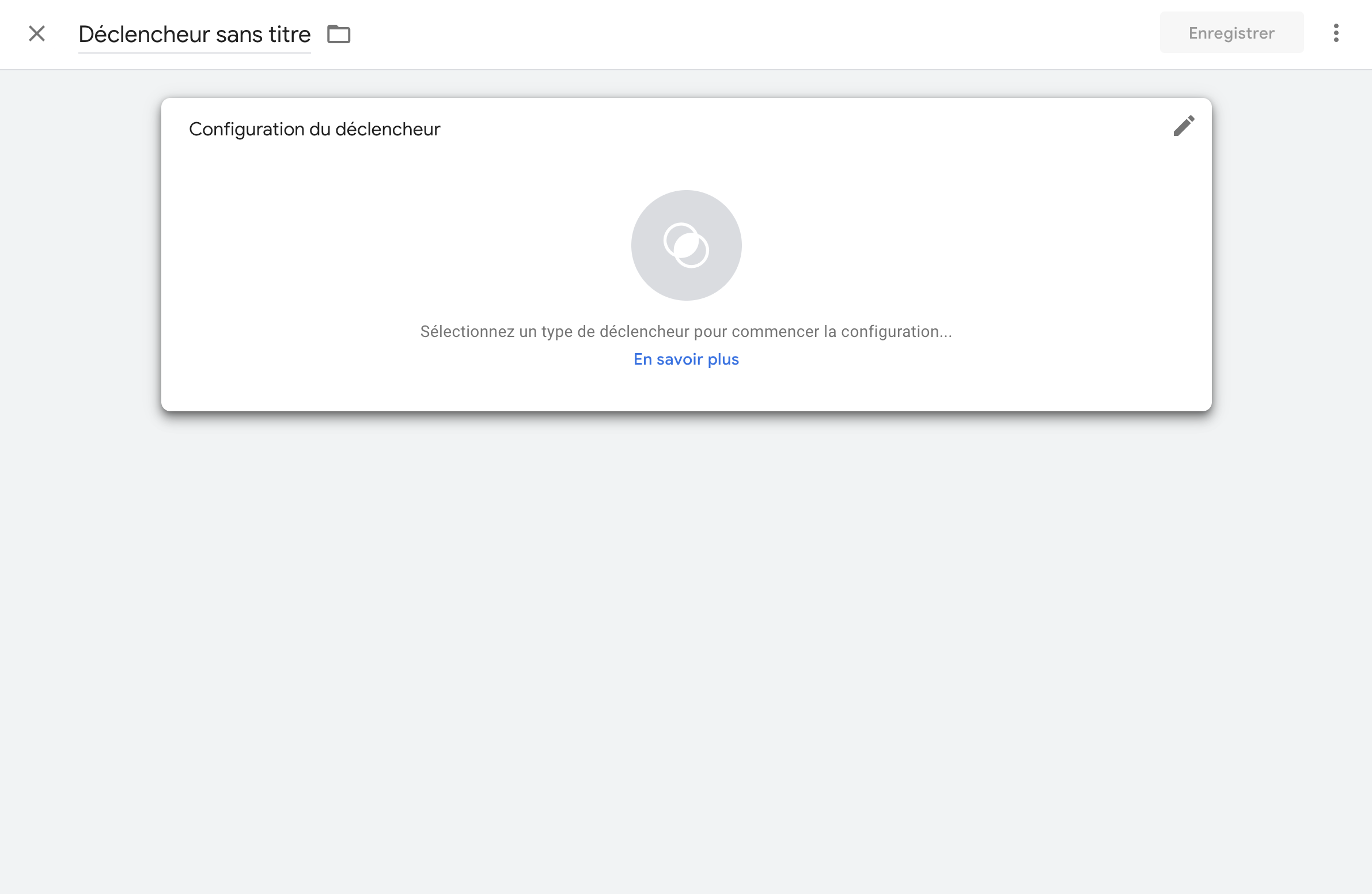Save the trigger with Enregistrer
The width and height of the screenshot is (1372, 894).
pyautogui.click(x=1231, y=33)
